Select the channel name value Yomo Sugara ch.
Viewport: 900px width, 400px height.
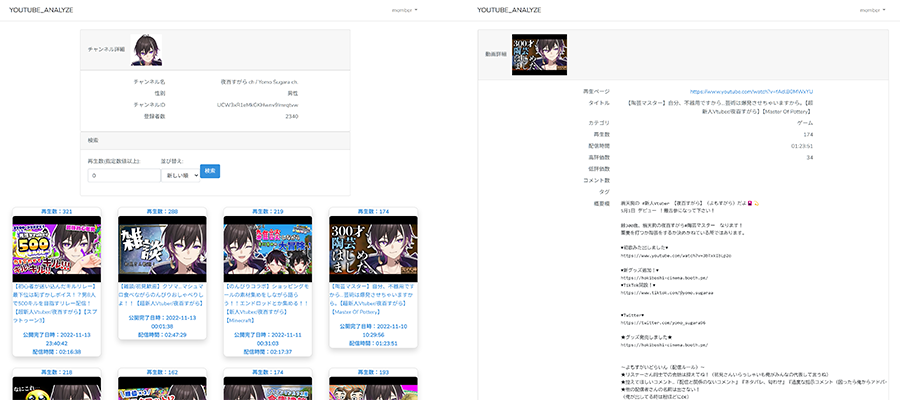click(259, 82)
